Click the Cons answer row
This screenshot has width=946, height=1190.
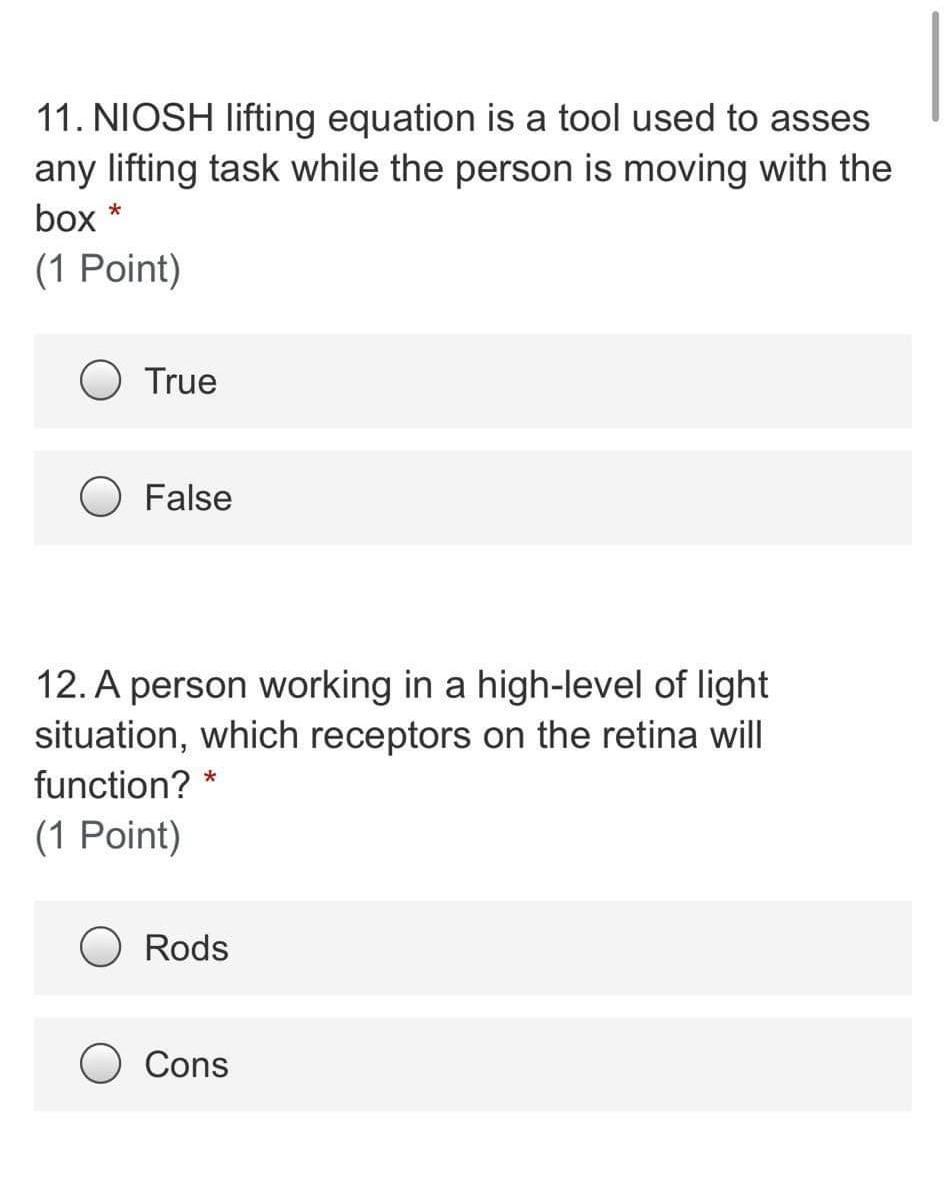click(473, 1064)
